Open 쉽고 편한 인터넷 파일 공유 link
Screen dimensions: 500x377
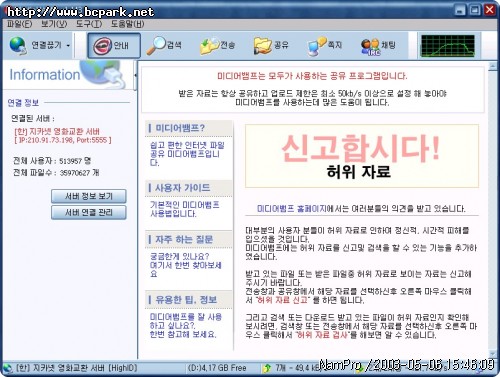click(187, 154)
